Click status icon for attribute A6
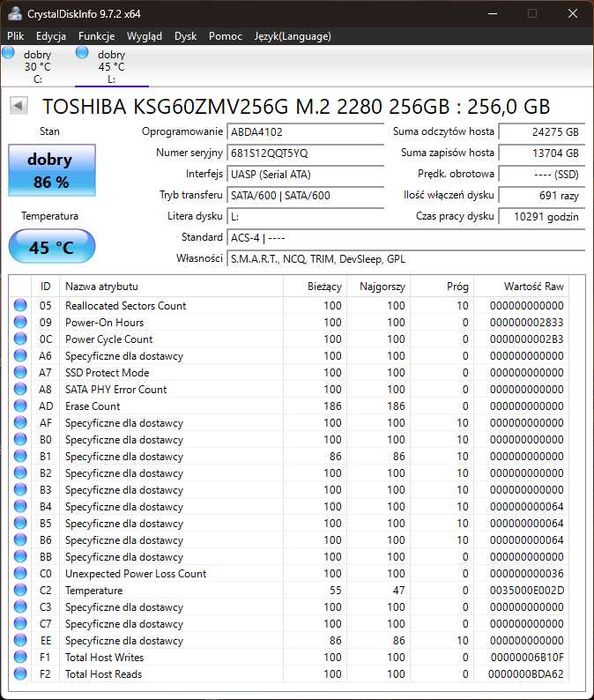 [20, 355]
